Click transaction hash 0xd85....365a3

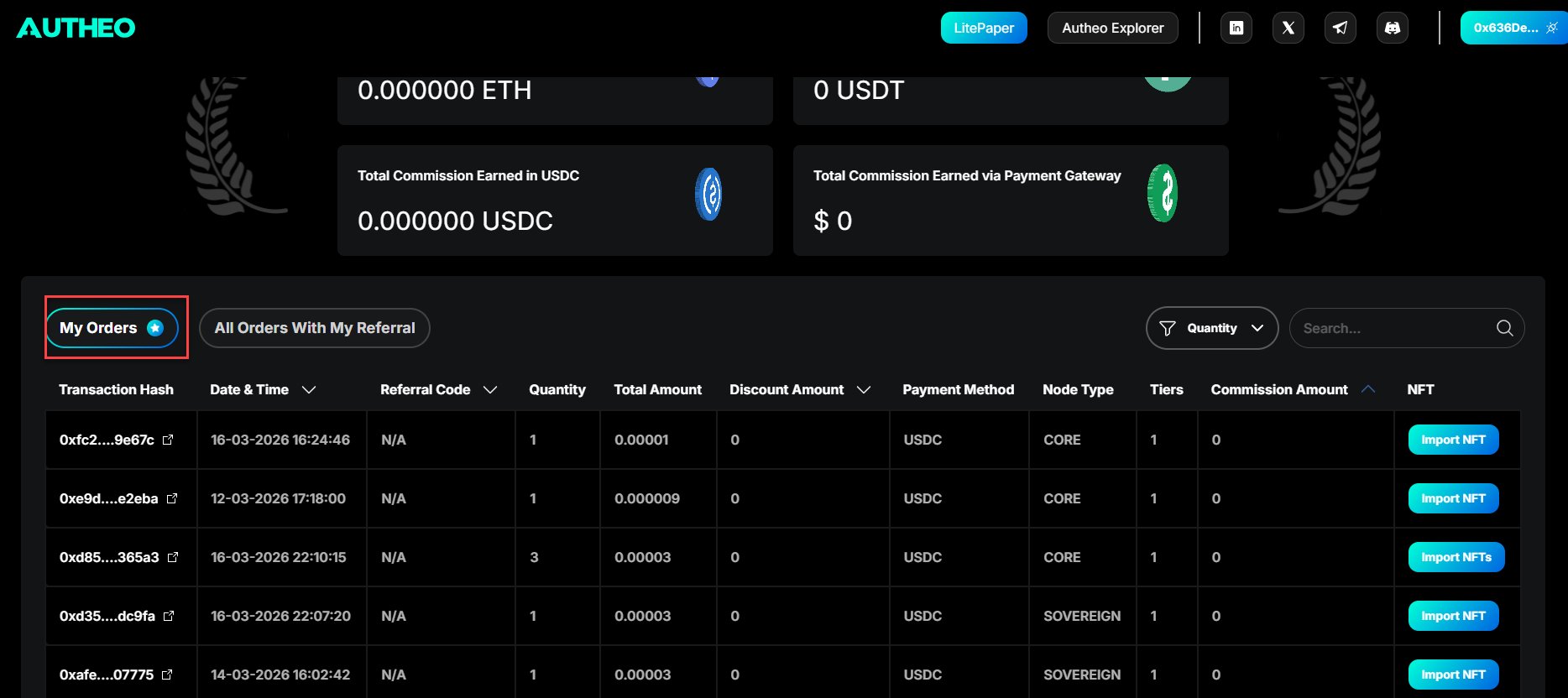[109, 557]
